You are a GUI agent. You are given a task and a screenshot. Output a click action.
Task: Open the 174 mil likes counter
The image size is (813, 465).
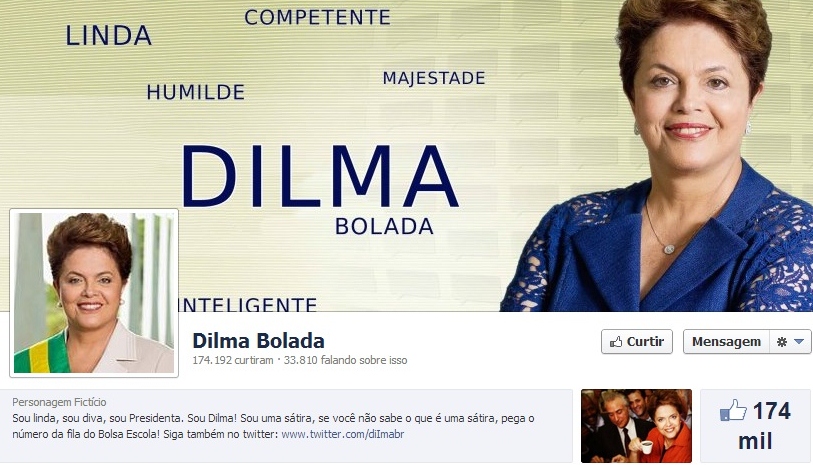pyautogui.click(x=755, y=426)
